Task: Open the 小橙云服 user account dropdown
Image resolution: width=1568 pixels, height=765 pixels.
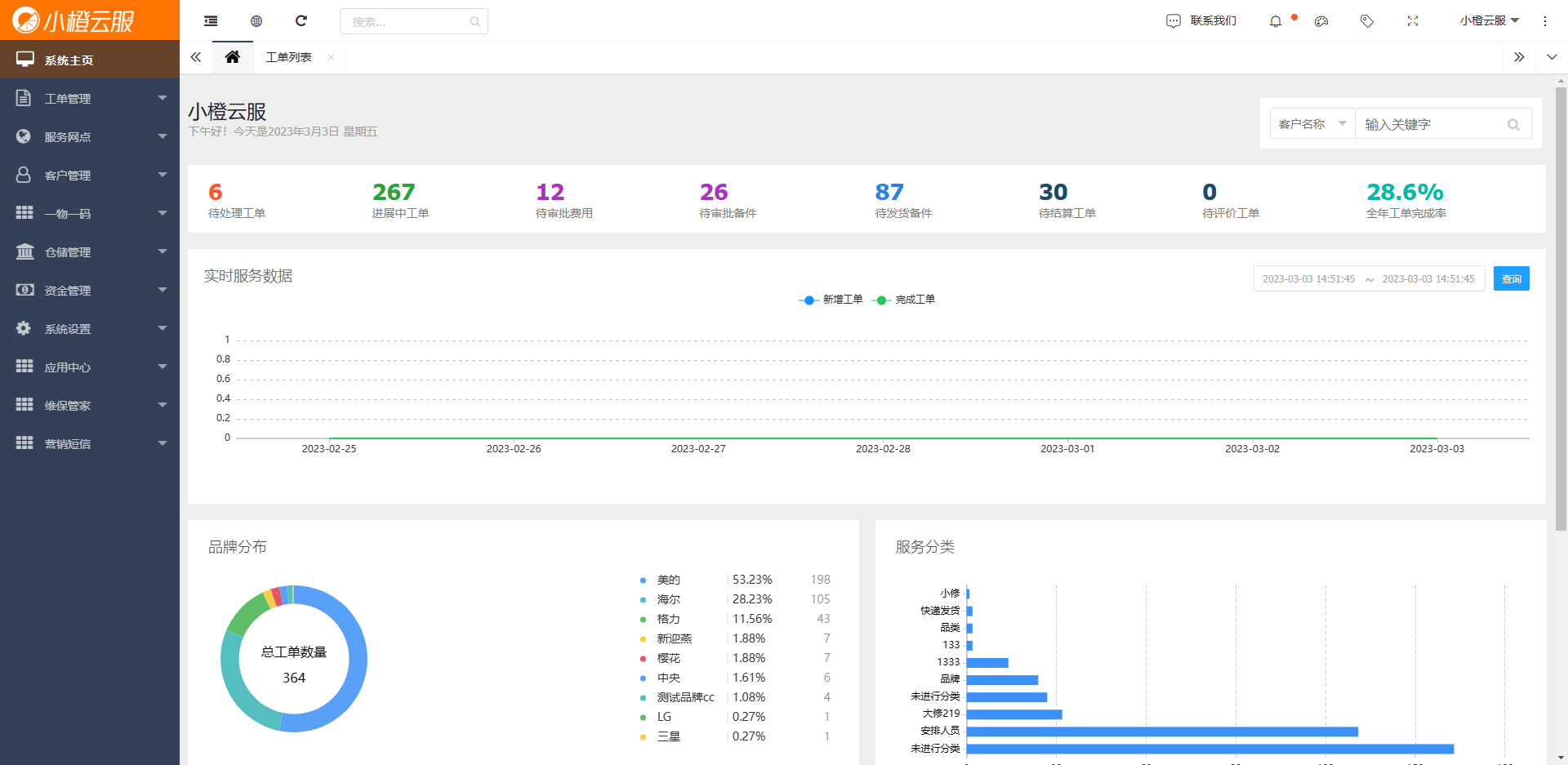Action: 1489,21
